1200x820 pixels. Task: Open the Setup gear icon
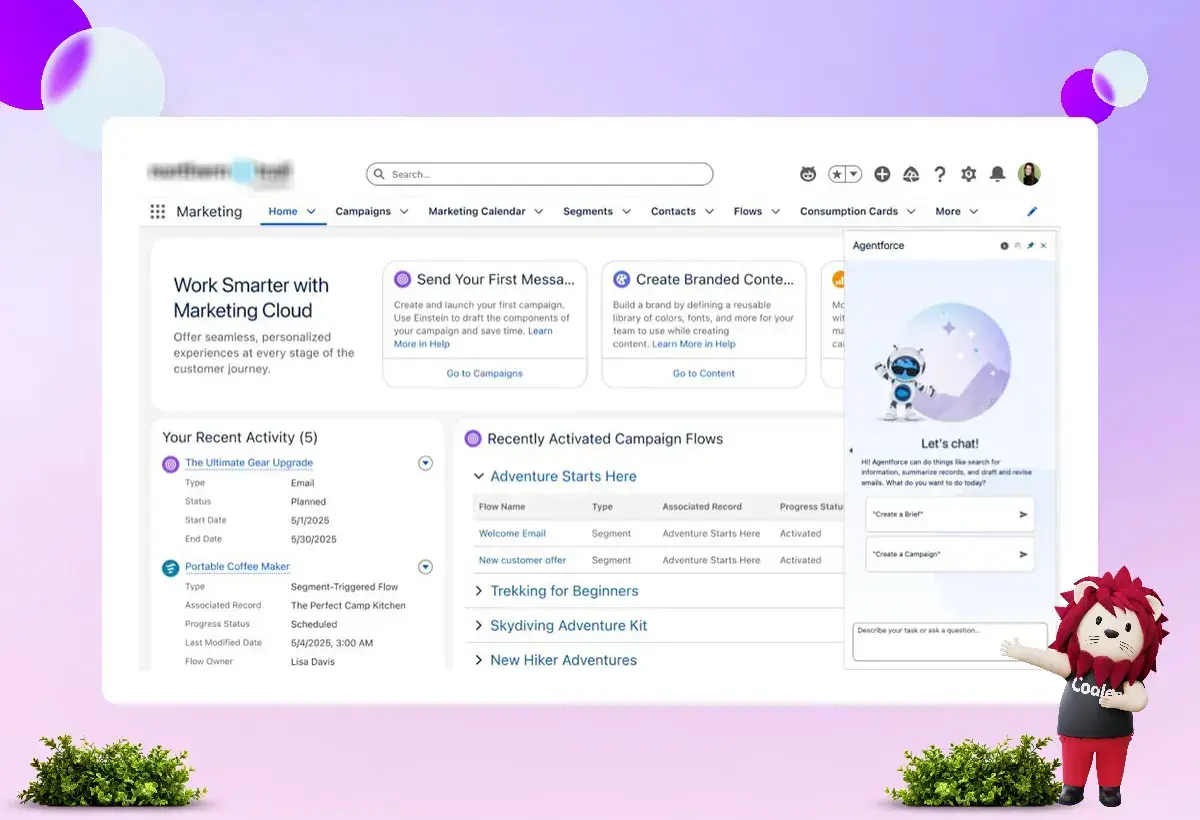tap(968, 174)
